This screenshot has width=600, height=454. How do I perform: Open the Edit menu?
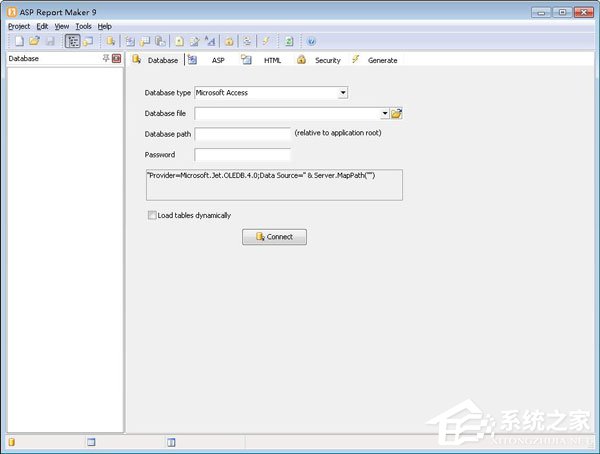pos(42,26)
